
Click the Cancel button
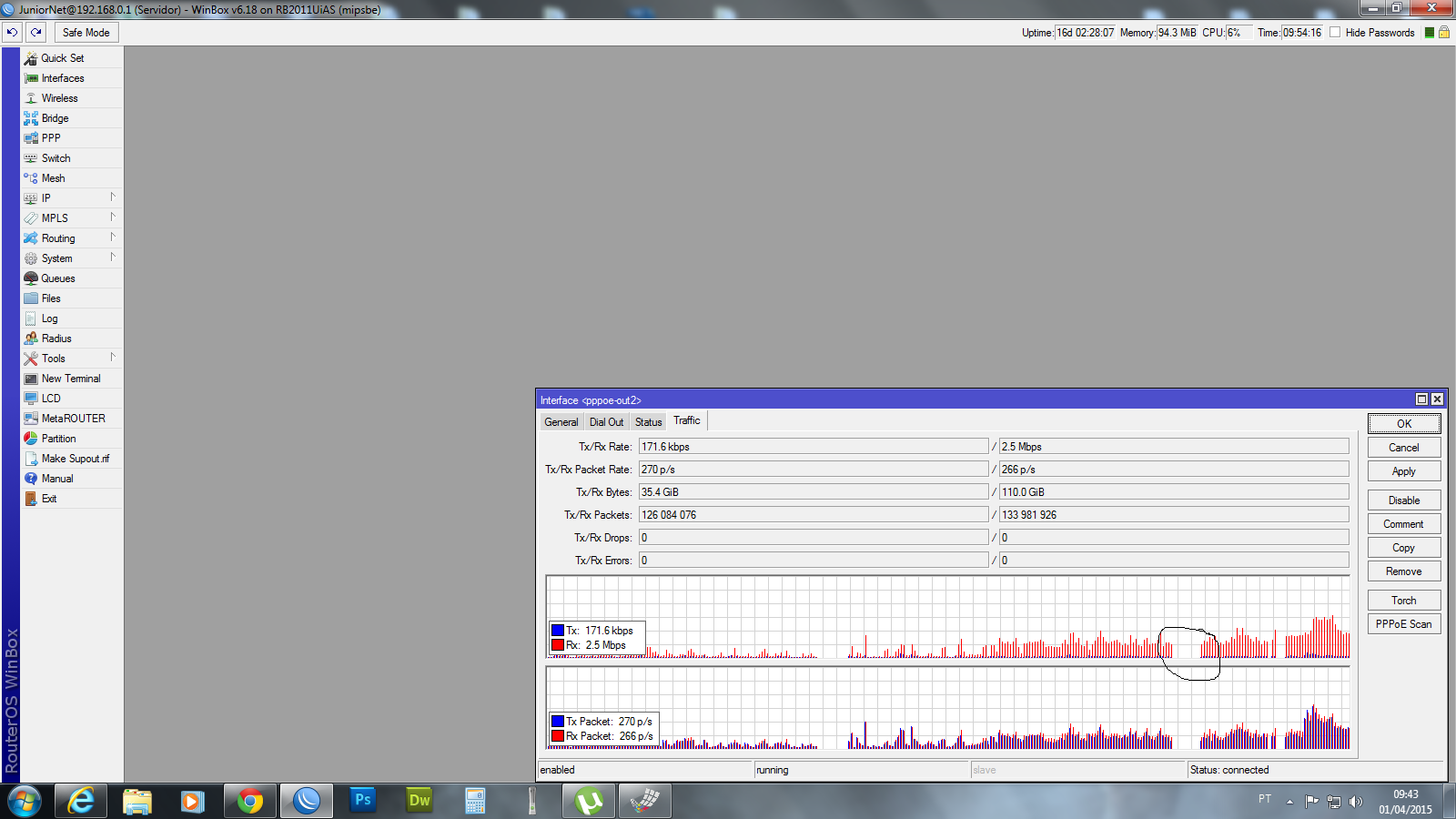pyautogui.click(x=1404, y=448)
